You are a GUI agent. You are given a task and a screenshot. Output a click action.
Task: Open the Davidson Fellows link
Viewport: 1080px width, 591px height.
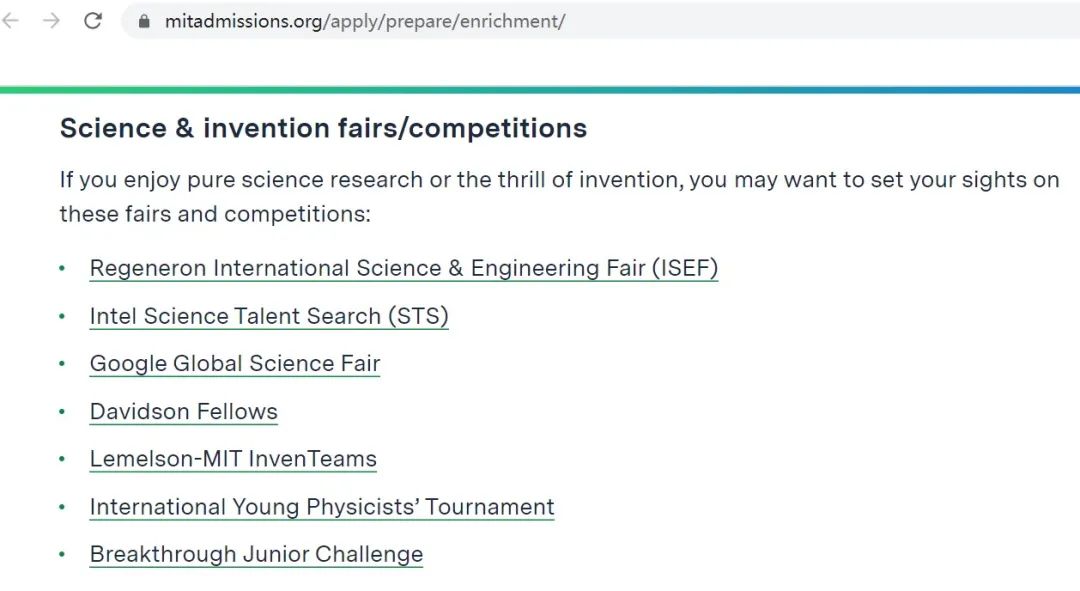184,411
